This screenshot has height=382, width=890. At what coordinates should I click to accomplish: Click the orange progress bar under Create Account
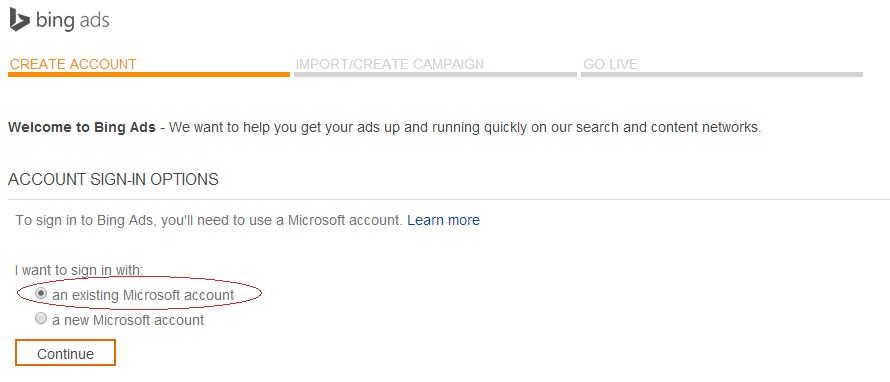click(x=149, y=74)
